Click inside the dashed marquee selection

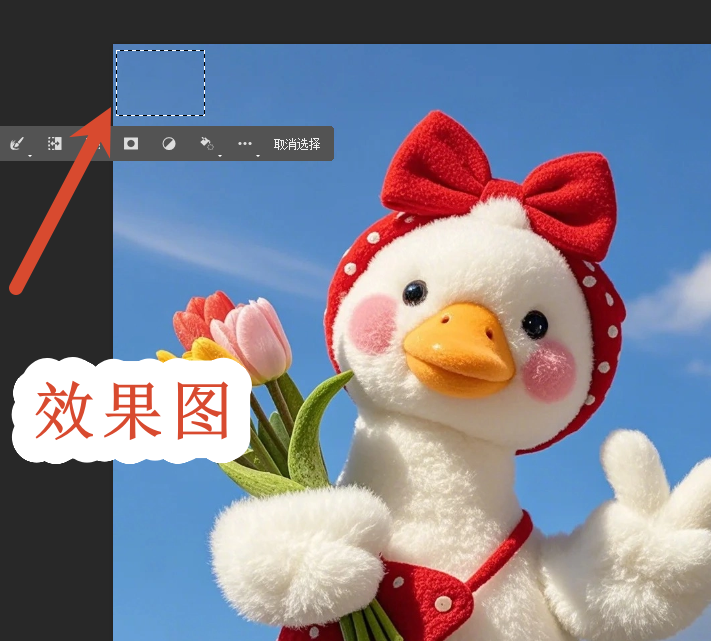point(161,83)
